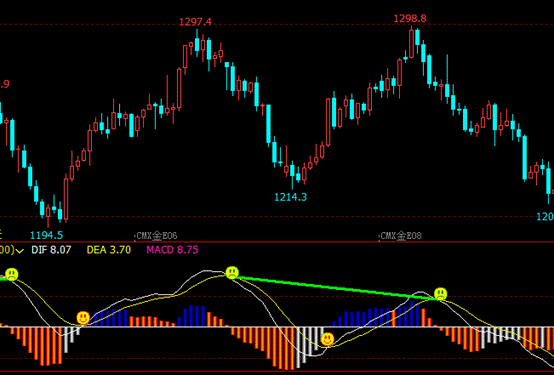Select the CMX金E06 contract marker
Image resolution: width=554 pixels, height=375 pixels.
tap(157, 236)
